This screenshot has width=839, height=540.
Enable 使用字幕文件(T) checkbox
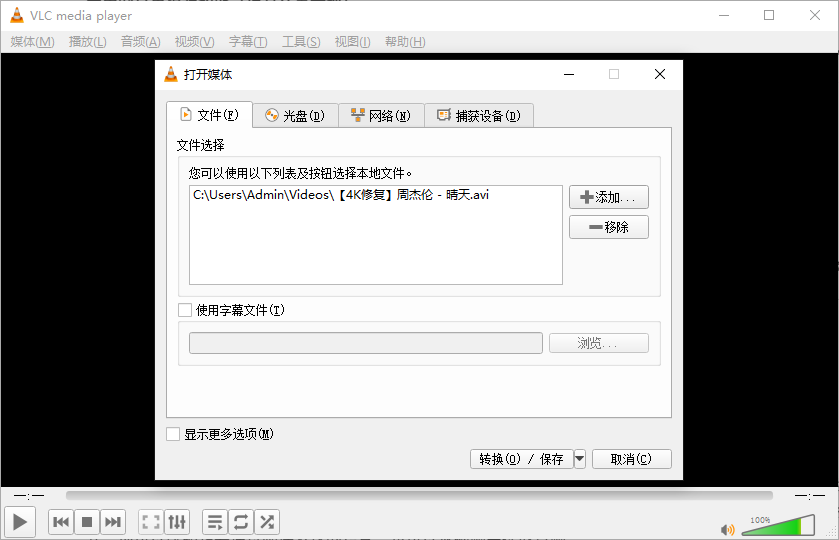click(185, 310)
